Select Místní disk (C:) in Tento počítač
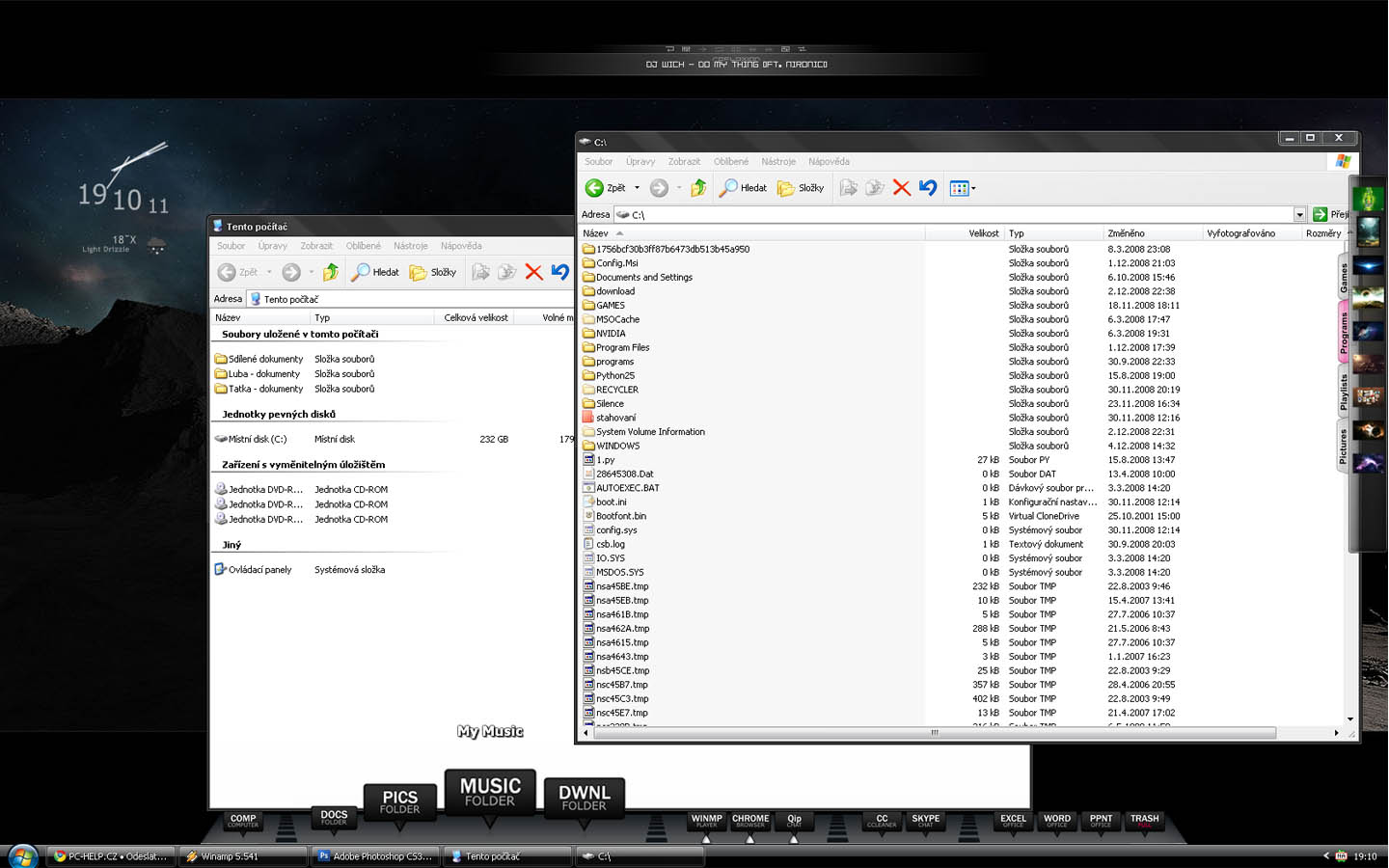Screen dimensions: 1389x868 257,439
